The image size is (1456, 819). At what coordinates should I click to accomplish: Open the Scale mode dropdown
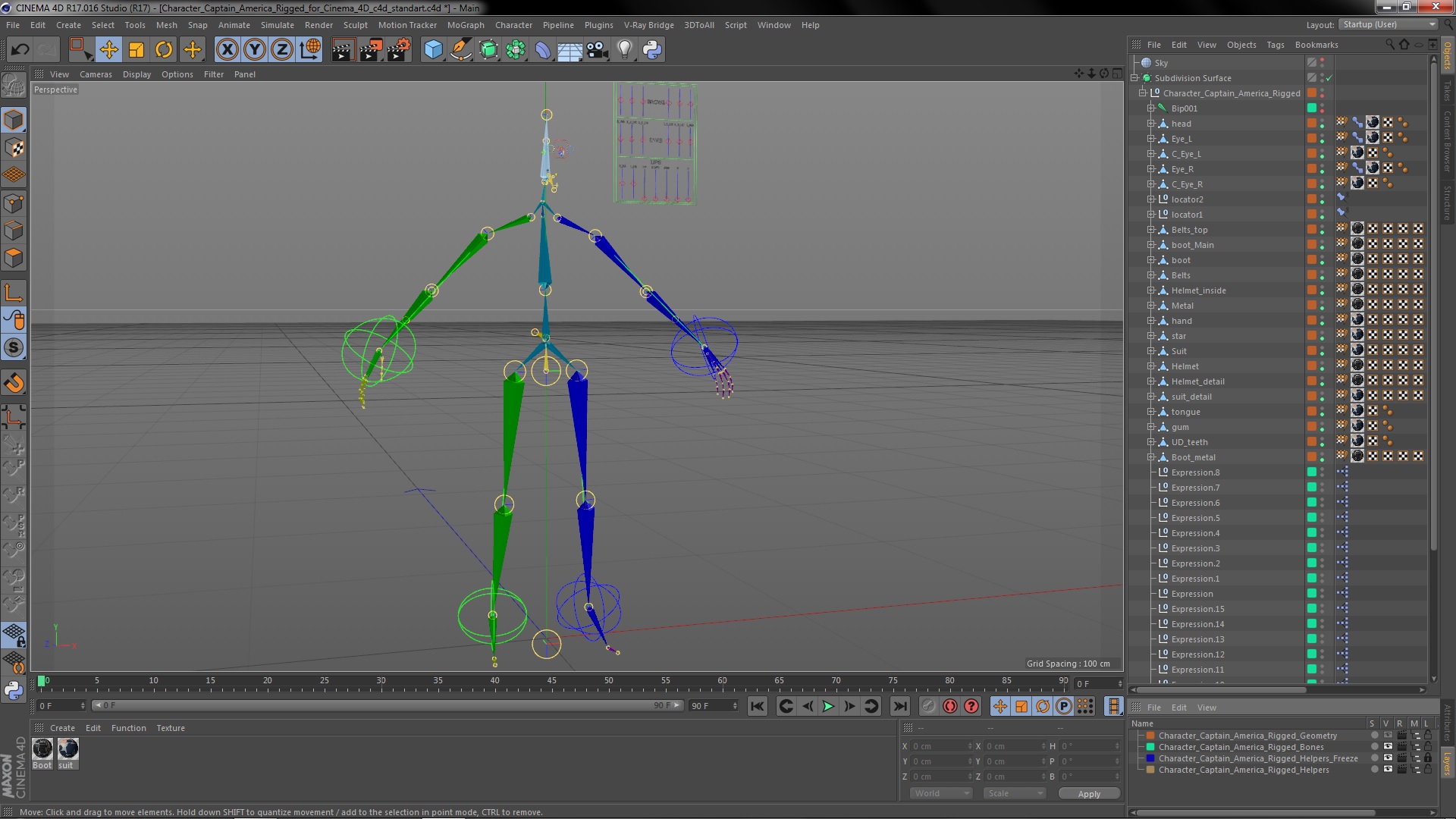1014,794
